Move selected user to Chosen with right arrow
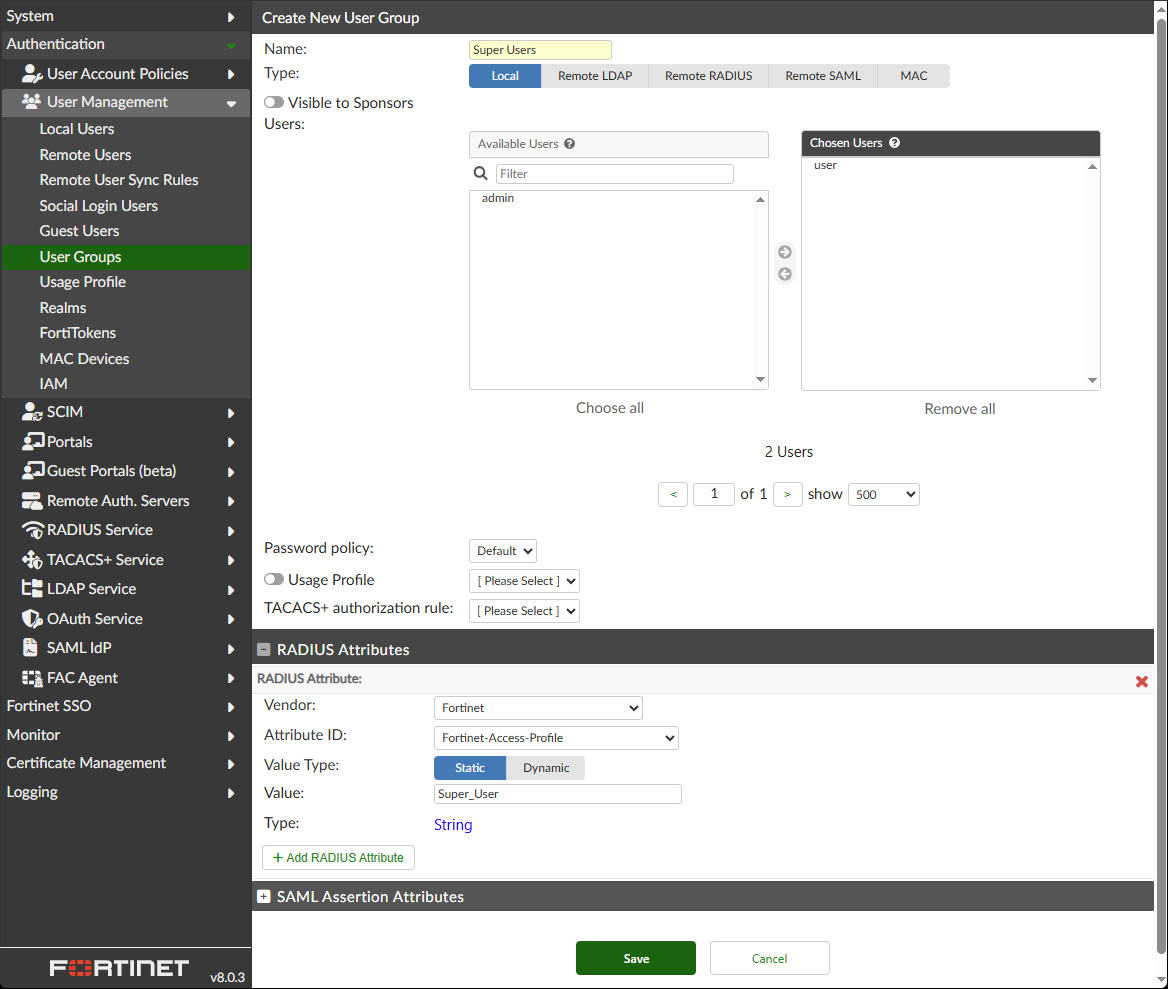Image resolution: width=1169 pixels, height=989 pixels. click(x=785, y=252)
